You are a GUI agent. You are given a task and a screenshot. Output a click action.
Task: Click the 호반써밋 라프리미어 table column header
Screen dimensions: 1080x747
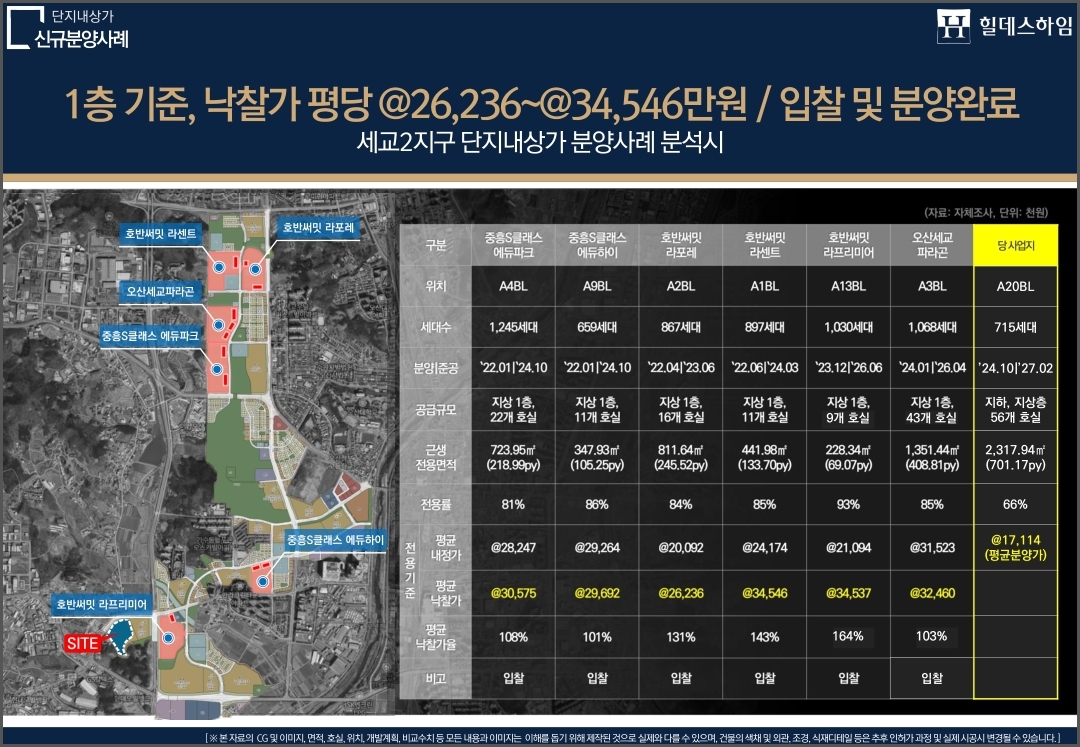pyautogui.click(x=849, y=245)
